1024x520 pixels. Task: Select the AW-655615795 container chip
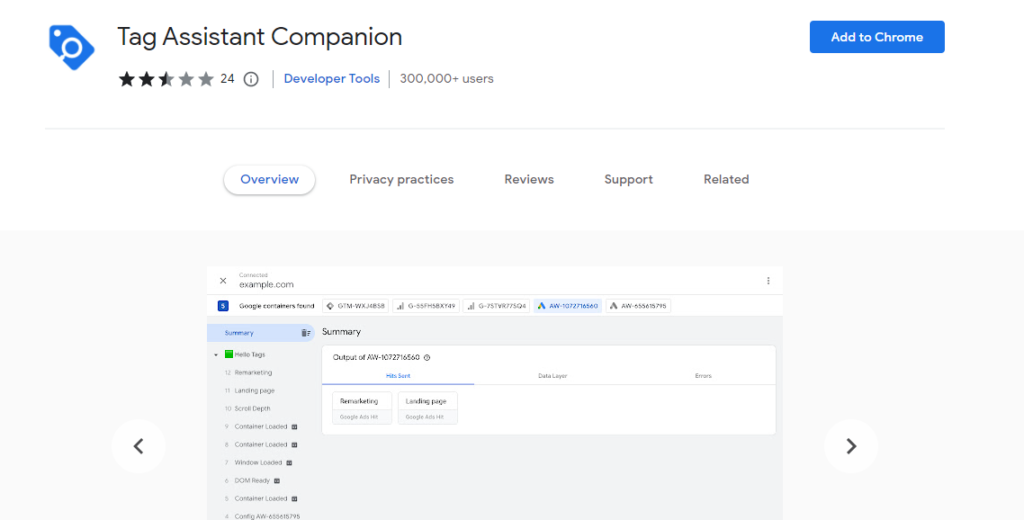tap(638, 306)
